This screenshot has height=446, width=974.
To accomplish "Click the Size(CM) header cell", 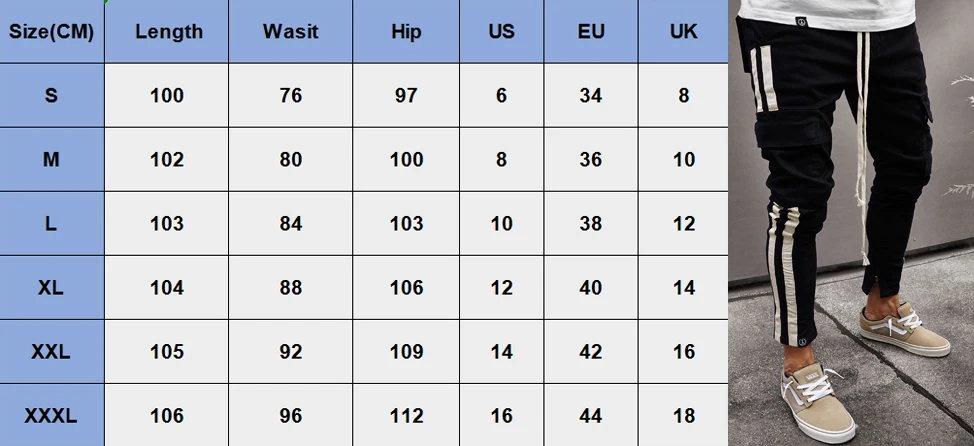I will point(52,31).
